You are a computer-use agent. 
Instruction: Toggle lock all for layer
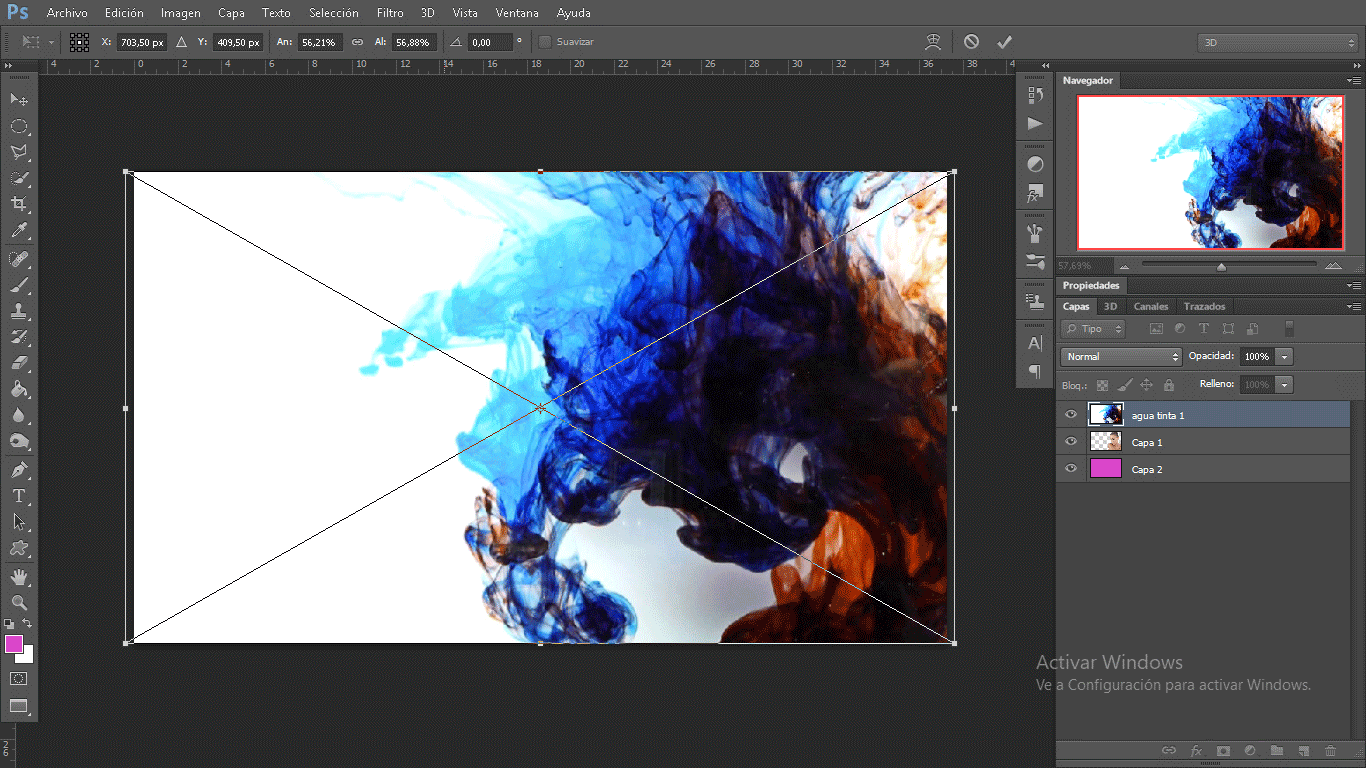(1168, 385)
